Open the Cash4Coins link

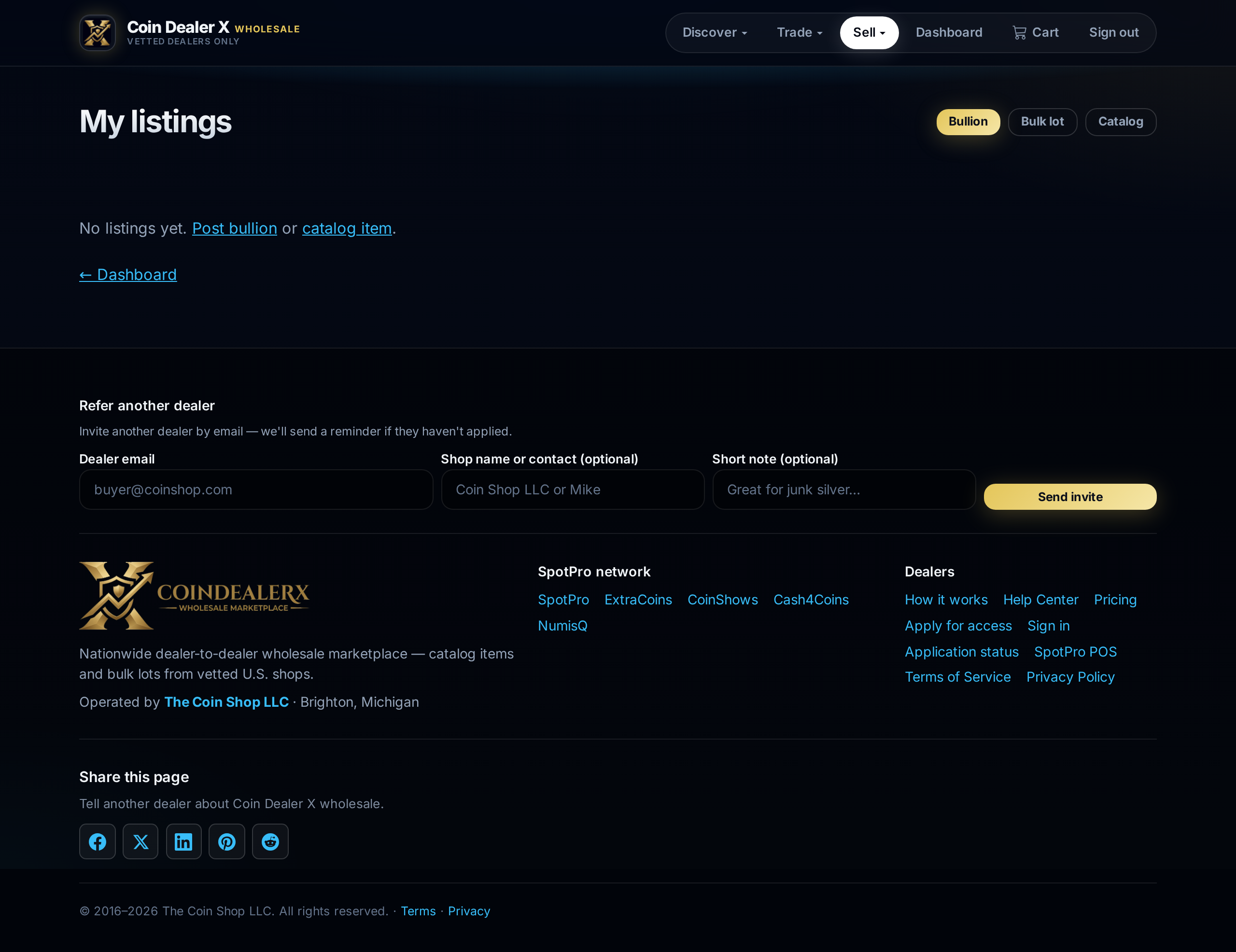coord(811,600)
